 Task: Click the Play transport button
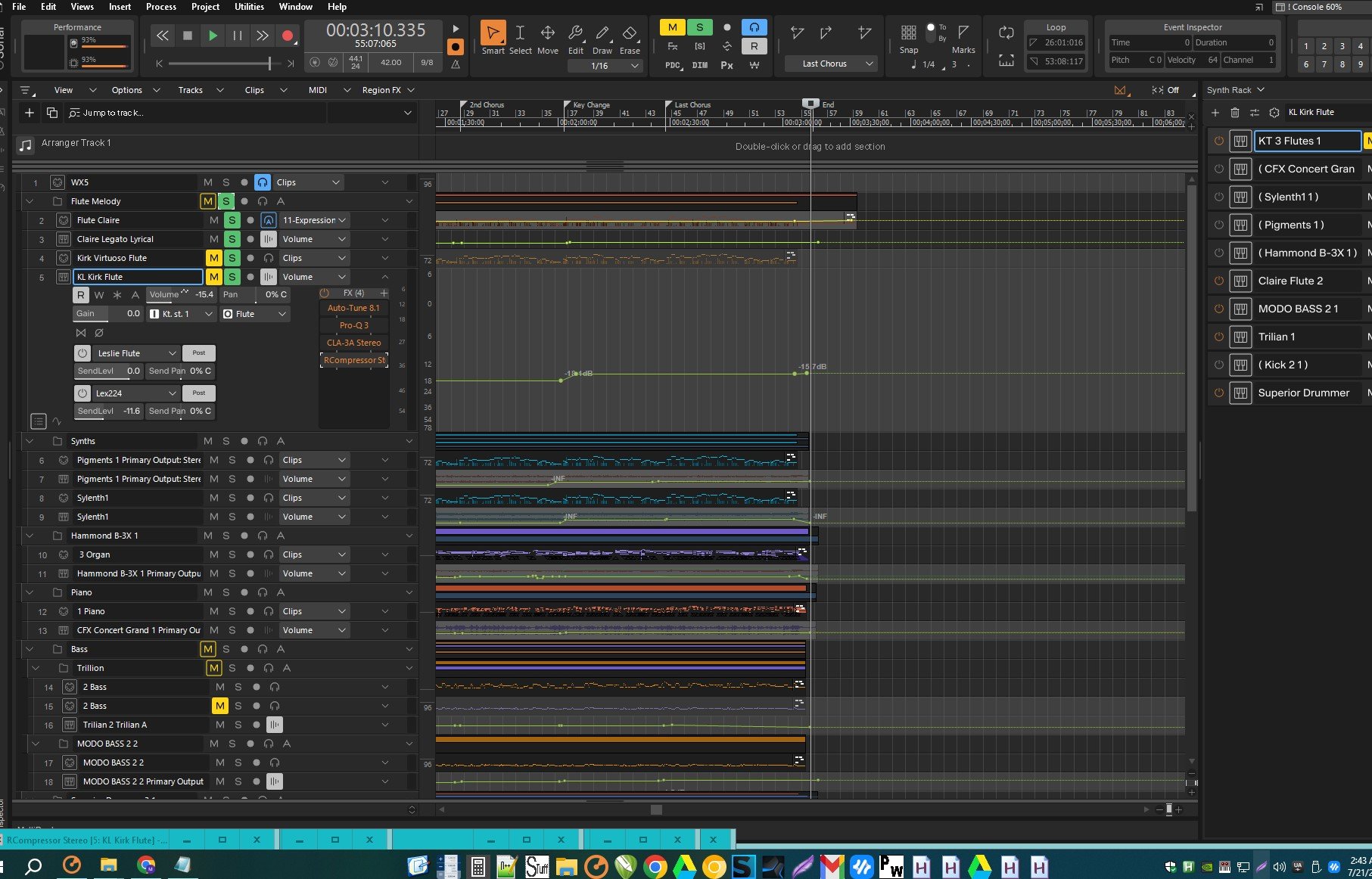tap(213, 36)
